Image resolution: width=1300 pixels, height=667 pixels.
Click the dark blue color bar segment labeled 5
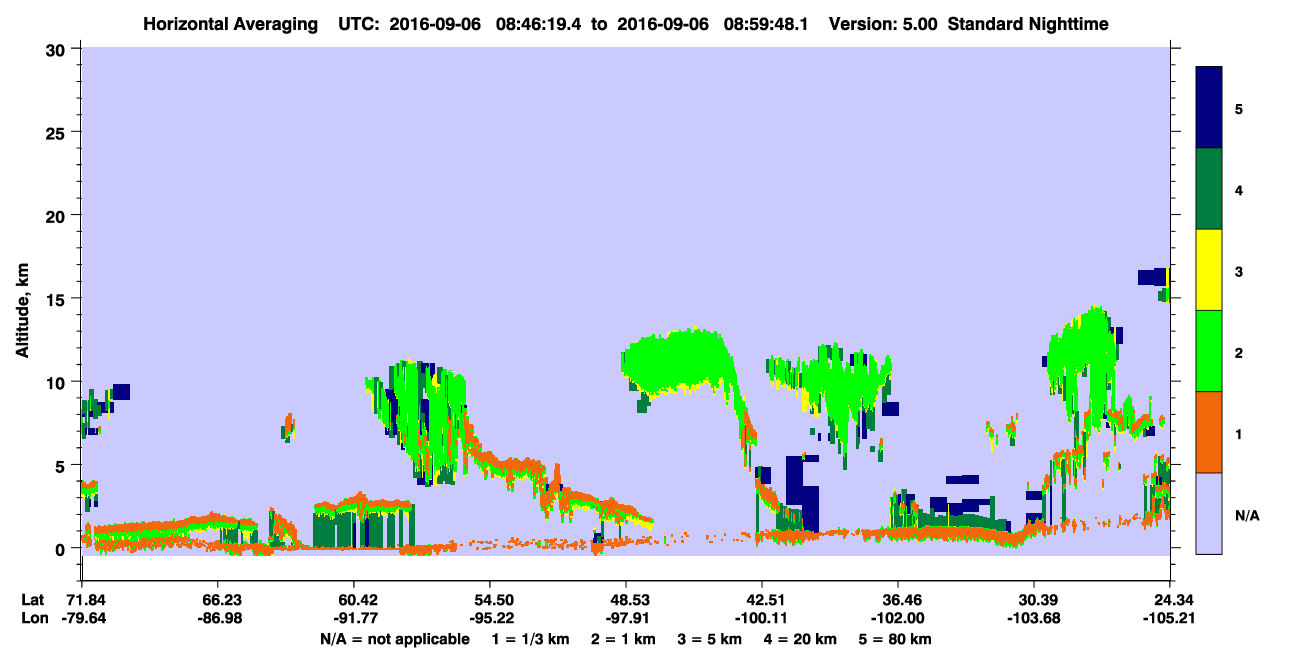[1209, 108]
